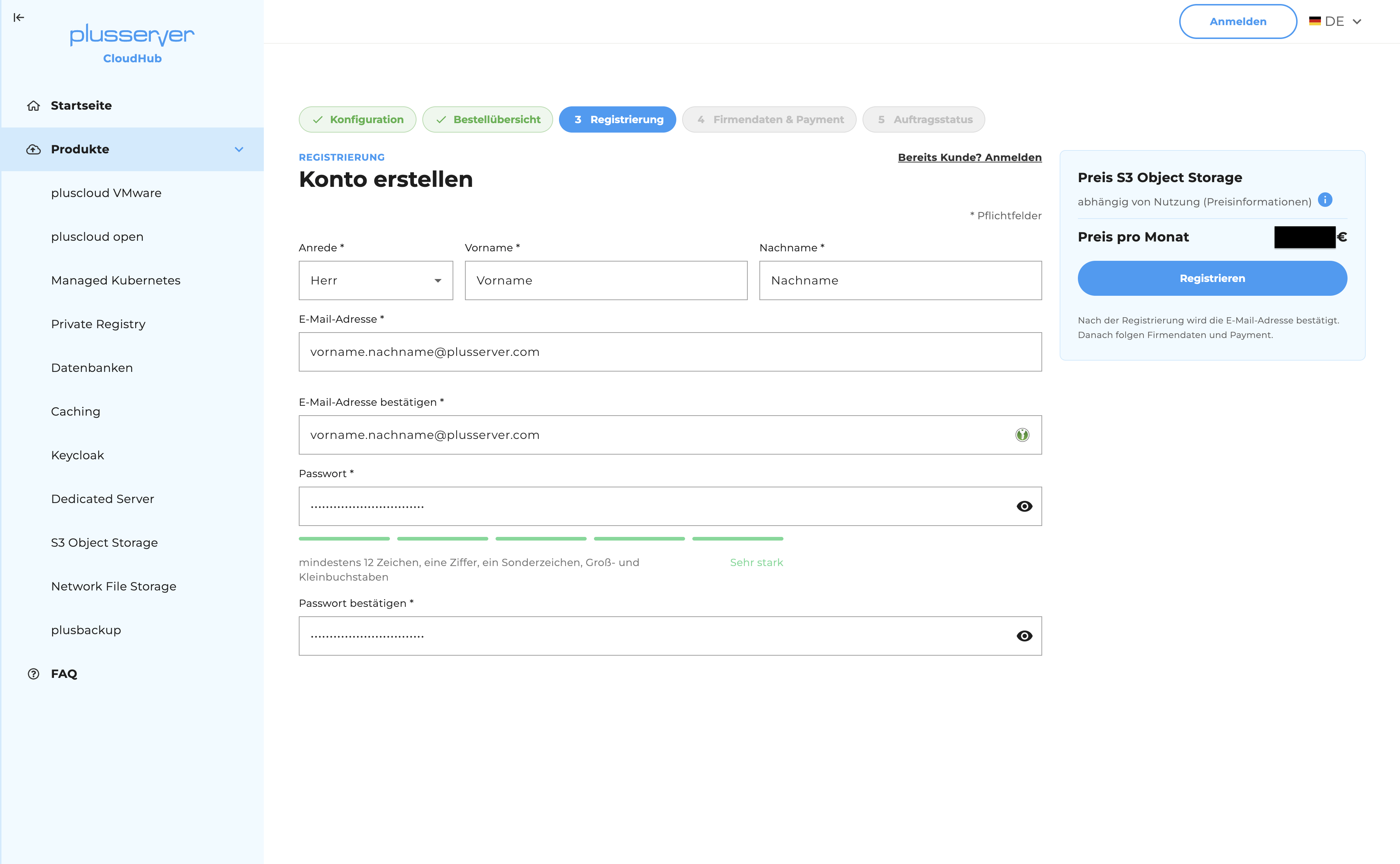Click the house icon next to Startseite
Image resolution: width=1400 pixels, height=864 pixels.
tap(34, 106)
